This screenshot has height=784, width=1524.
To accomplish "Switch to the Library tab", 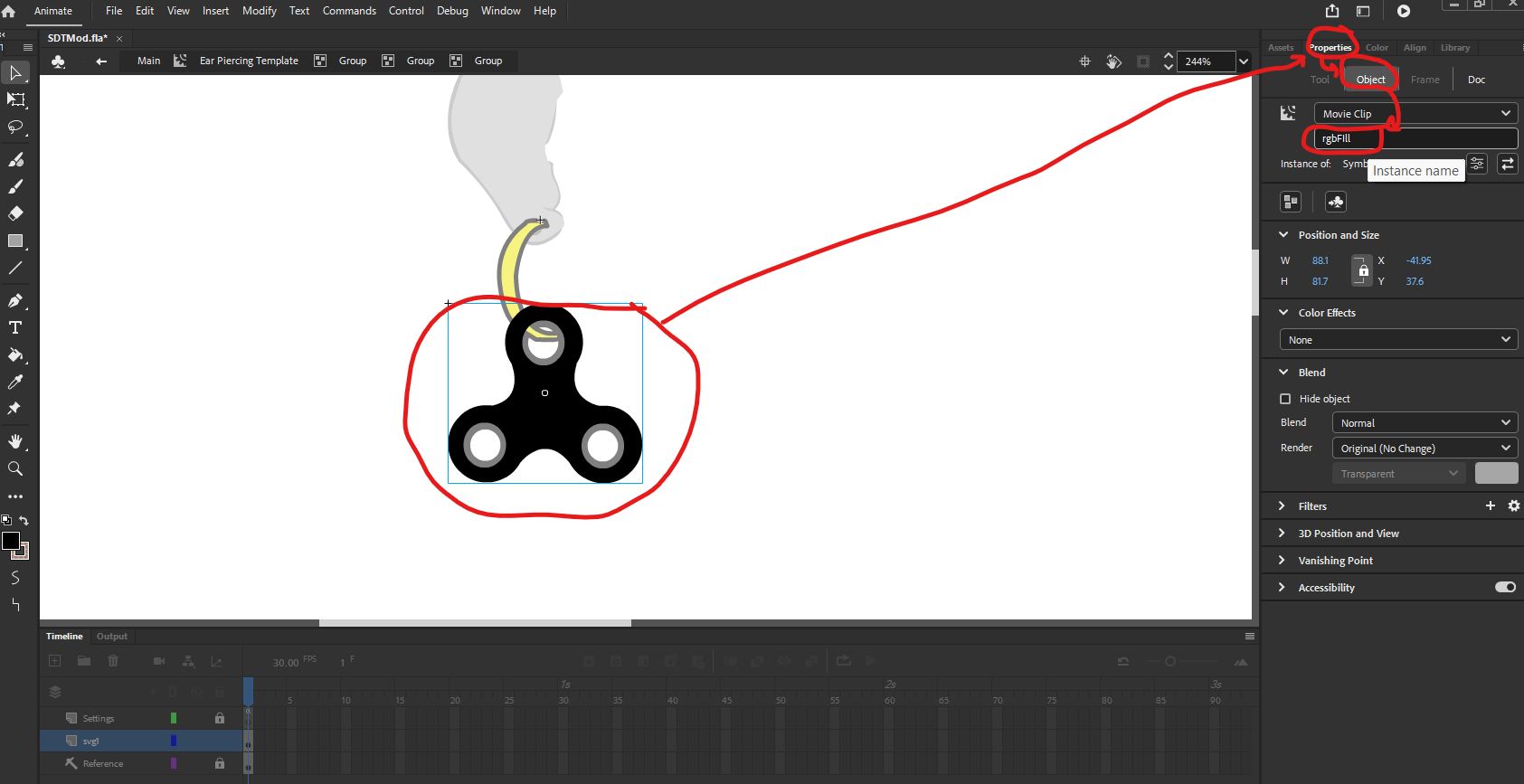I will point(1454,48).
